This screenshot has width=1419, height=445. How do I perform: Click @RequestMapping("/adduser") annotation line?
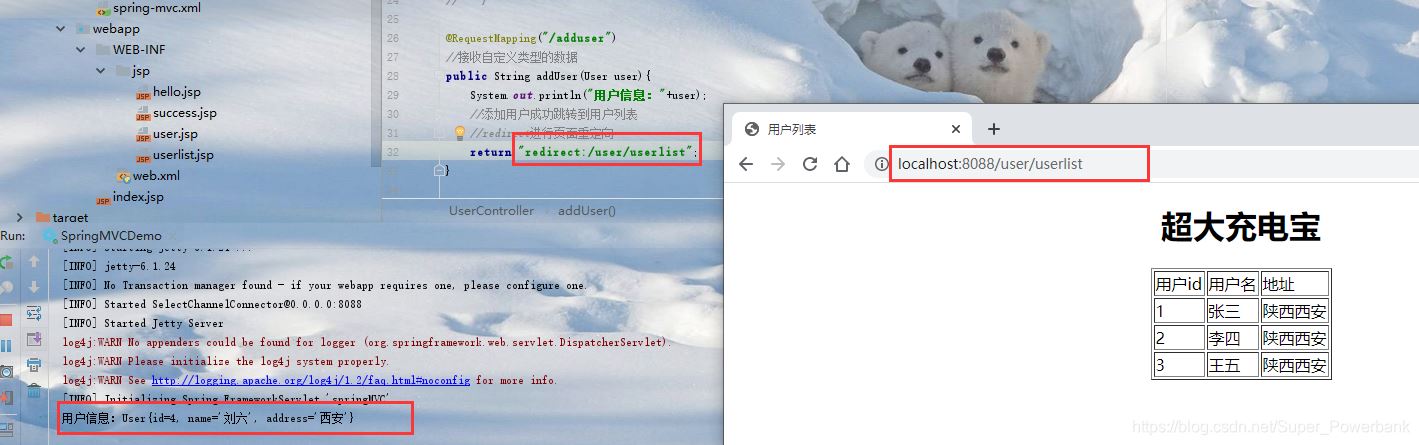(530, 38)
